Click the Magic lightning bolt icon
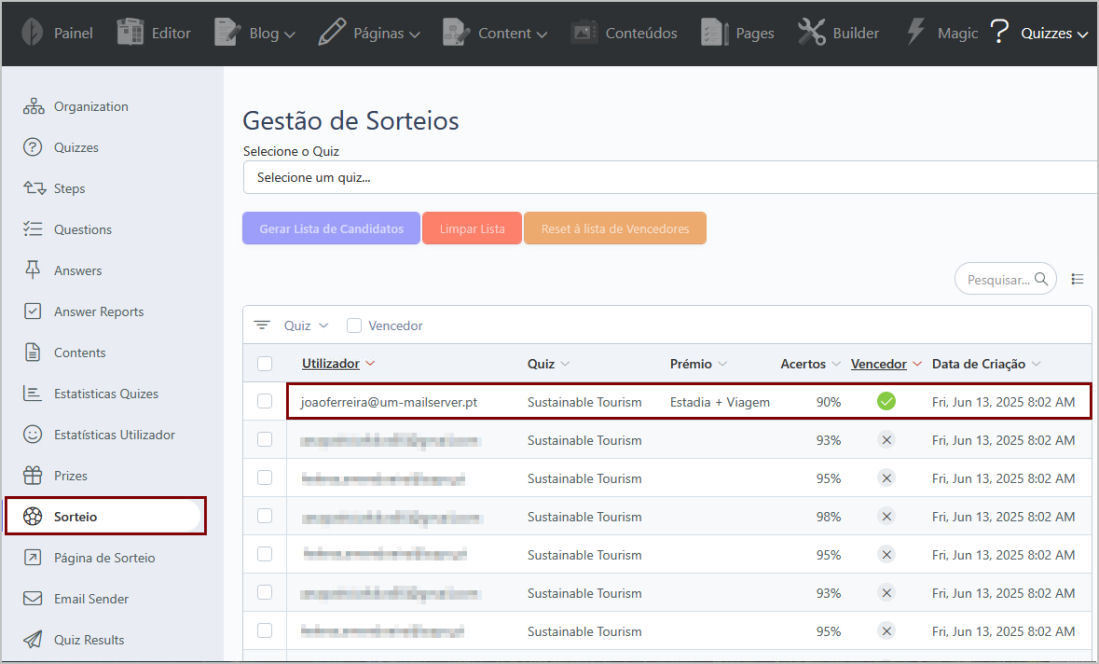This screenshot has width=1099, height=664. [915, 32]
